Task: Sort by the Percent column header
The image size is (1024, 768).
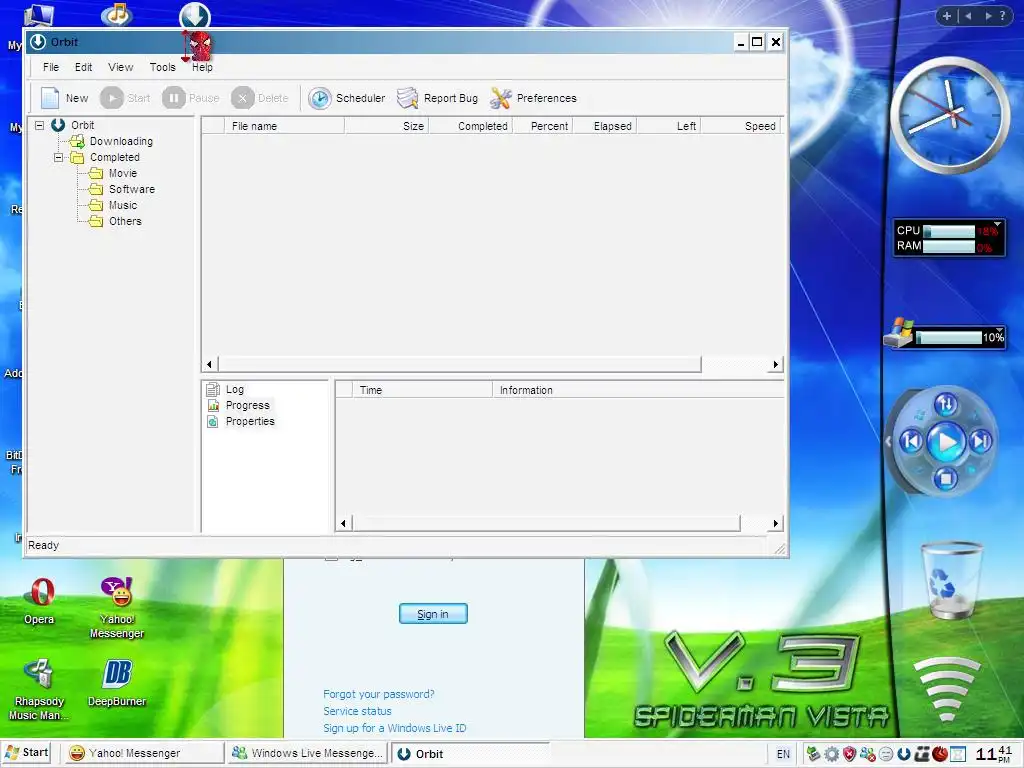Action: point(543,126)
